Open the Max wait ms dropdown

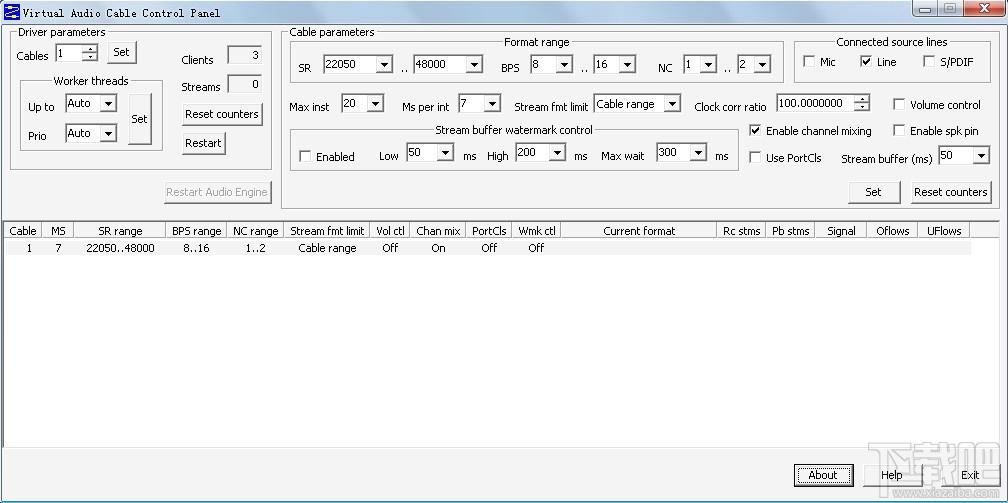click(699, 153)
